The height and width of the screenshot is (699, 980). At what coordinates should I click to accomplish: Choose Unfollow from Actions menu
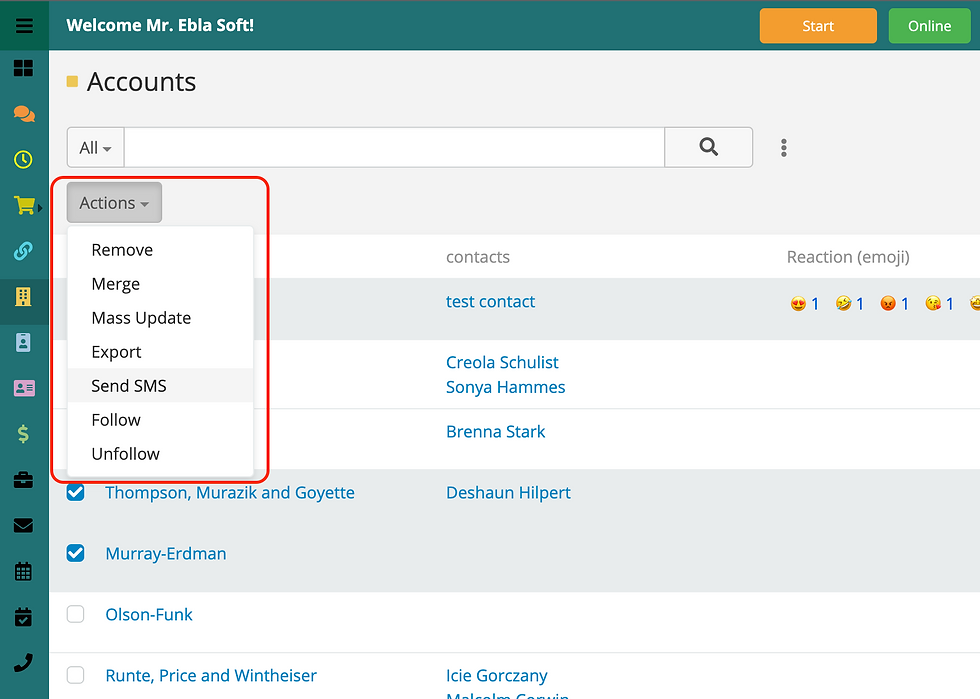tap(160, 453)
